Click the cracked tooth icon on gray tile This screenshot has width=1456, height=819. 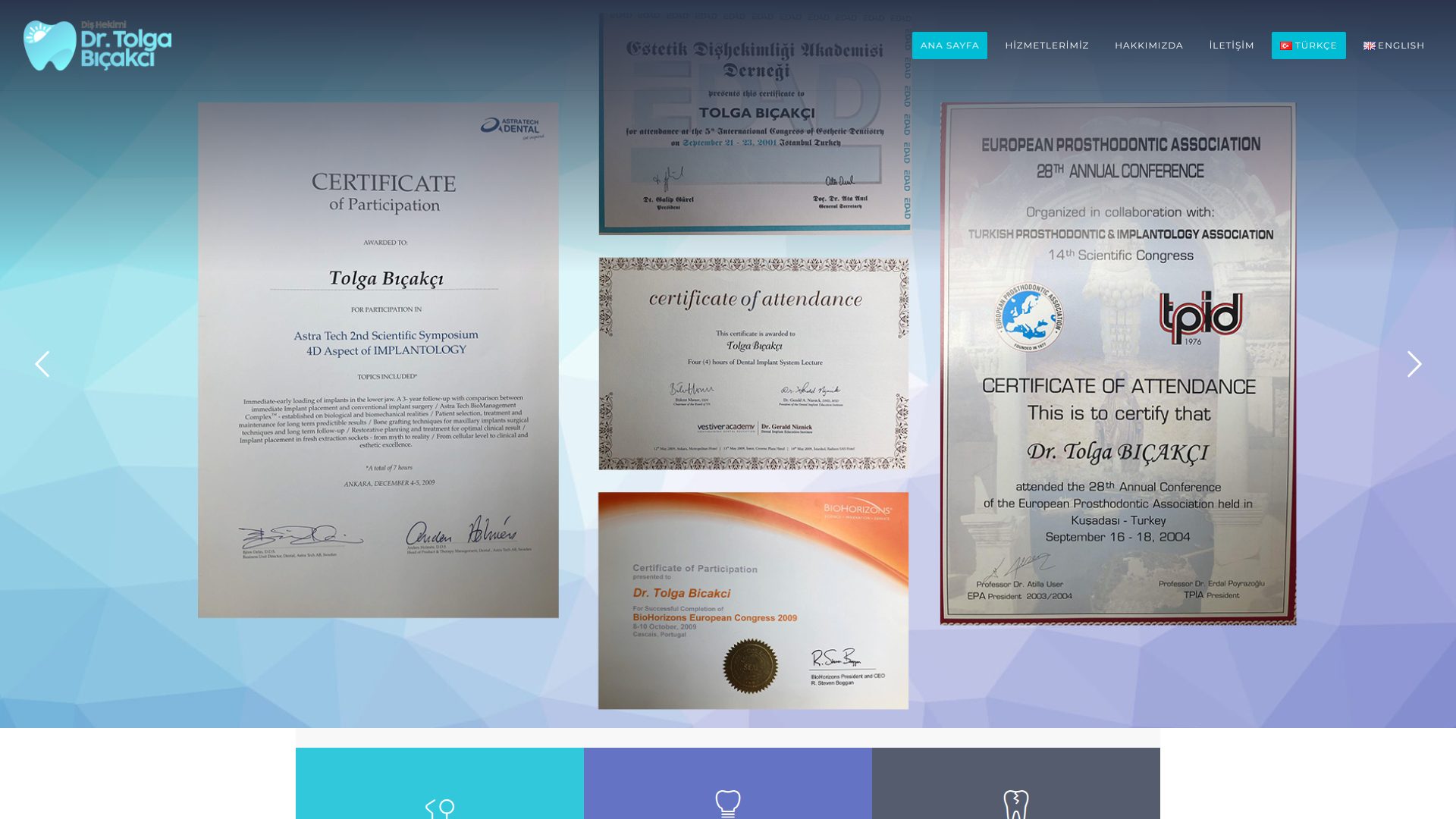click(1016, 805)
